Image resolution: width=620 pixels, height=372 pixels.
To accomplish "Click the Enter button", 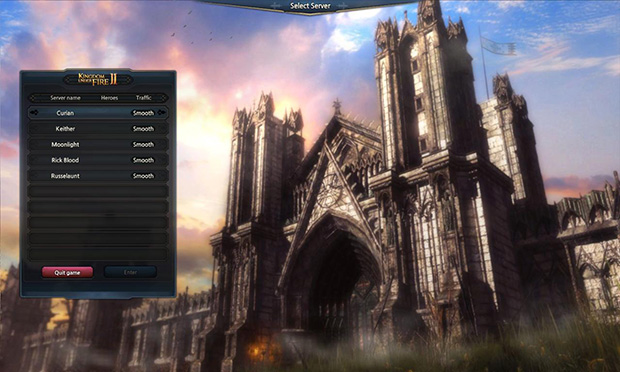I will click(130, 272).
